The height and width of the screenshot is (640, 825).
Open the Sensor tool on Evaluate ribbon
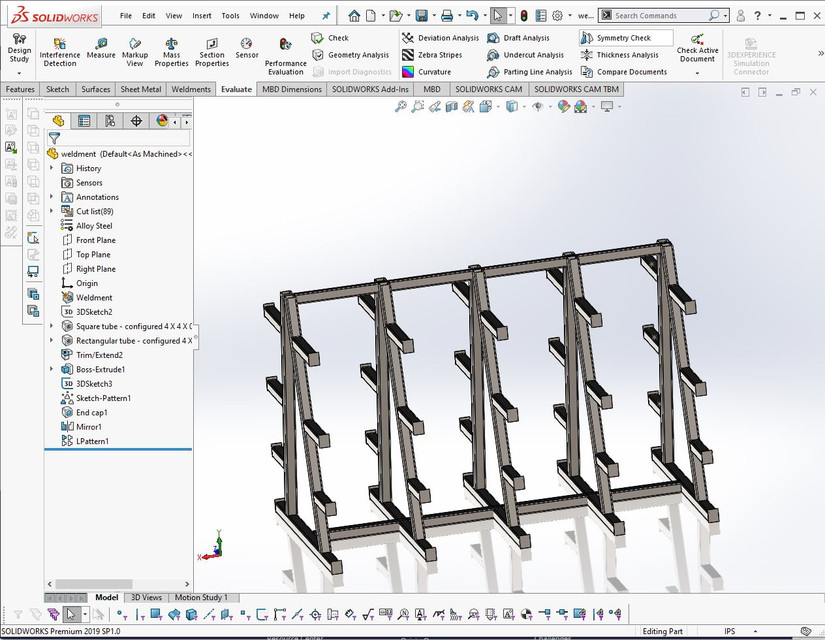coord(247,50)
